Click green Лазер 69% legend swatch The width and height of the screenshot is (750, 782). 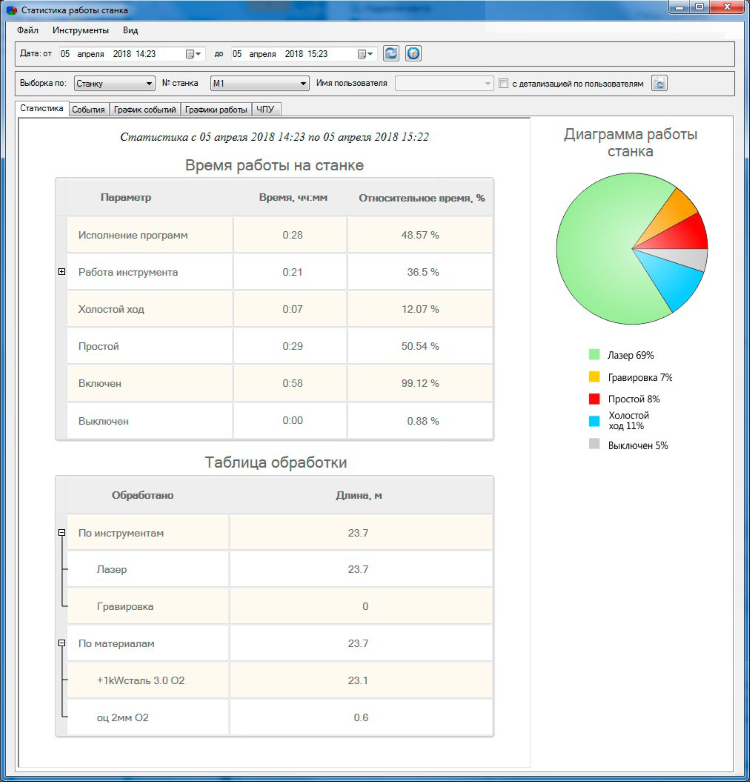[x=594, y=355]
